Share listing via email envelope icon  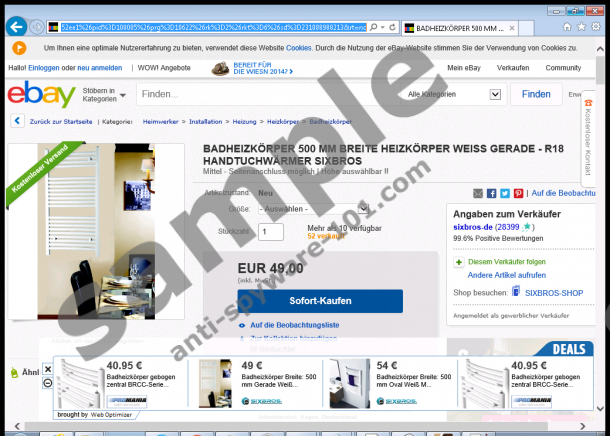pos(478,193)
